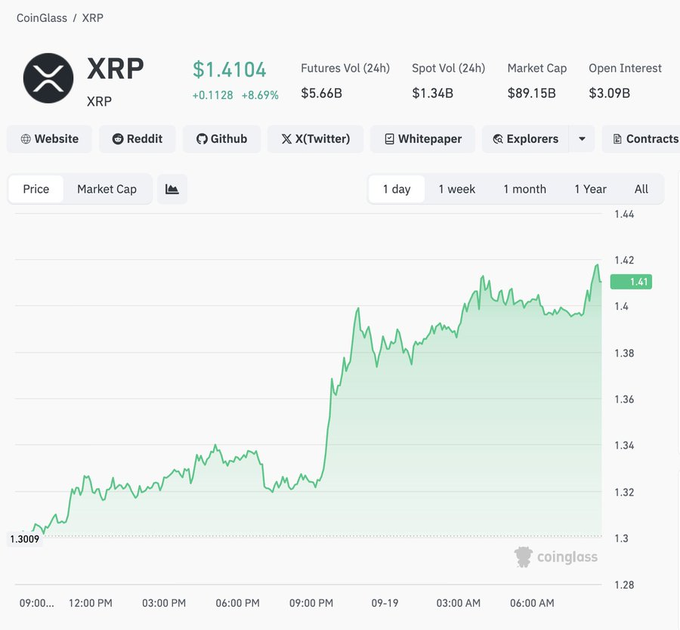Open the Whitepaper button
Screen dimensions: 680x630
(423, 139)
